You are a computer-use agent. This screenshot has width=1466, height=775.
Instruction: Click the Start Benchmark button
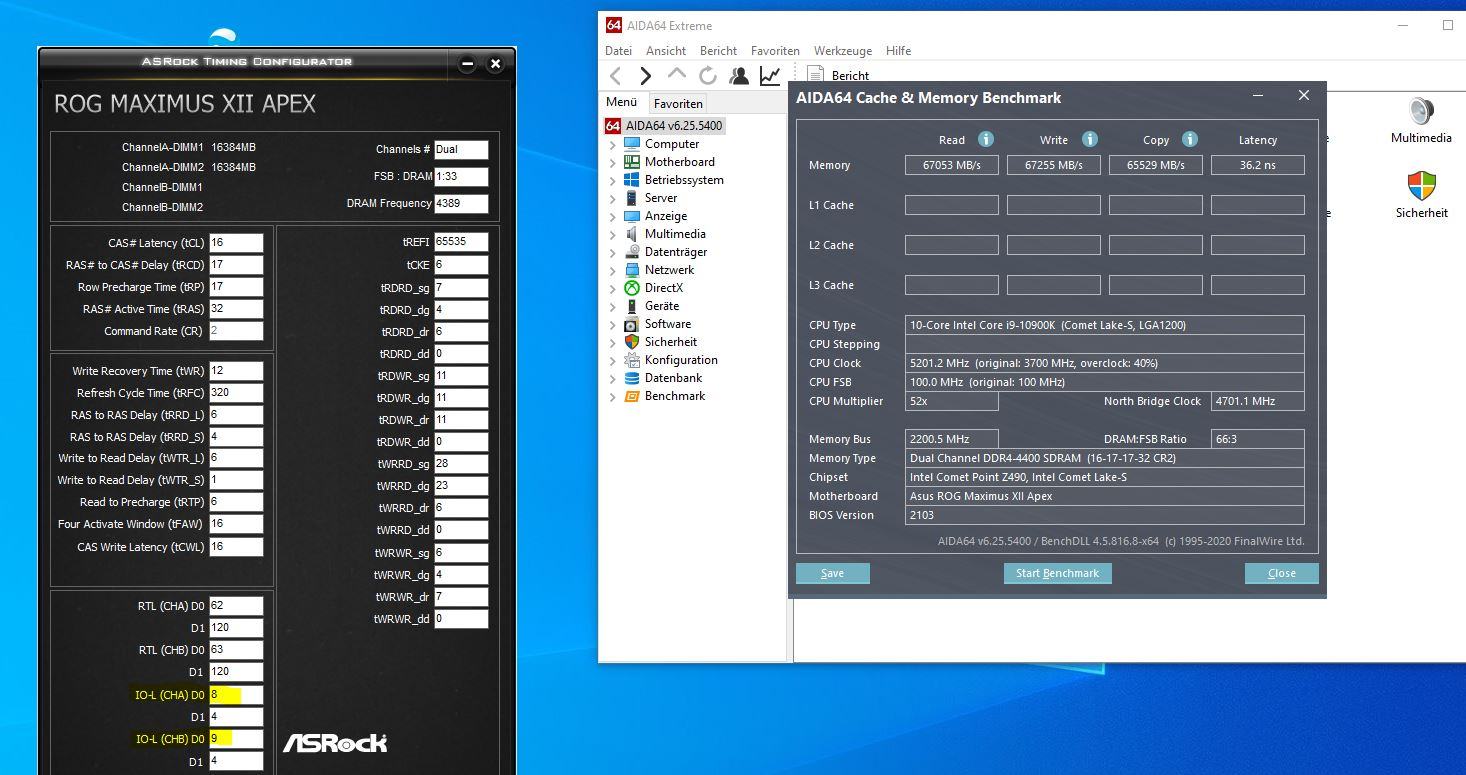click(x=1057, y=573)
